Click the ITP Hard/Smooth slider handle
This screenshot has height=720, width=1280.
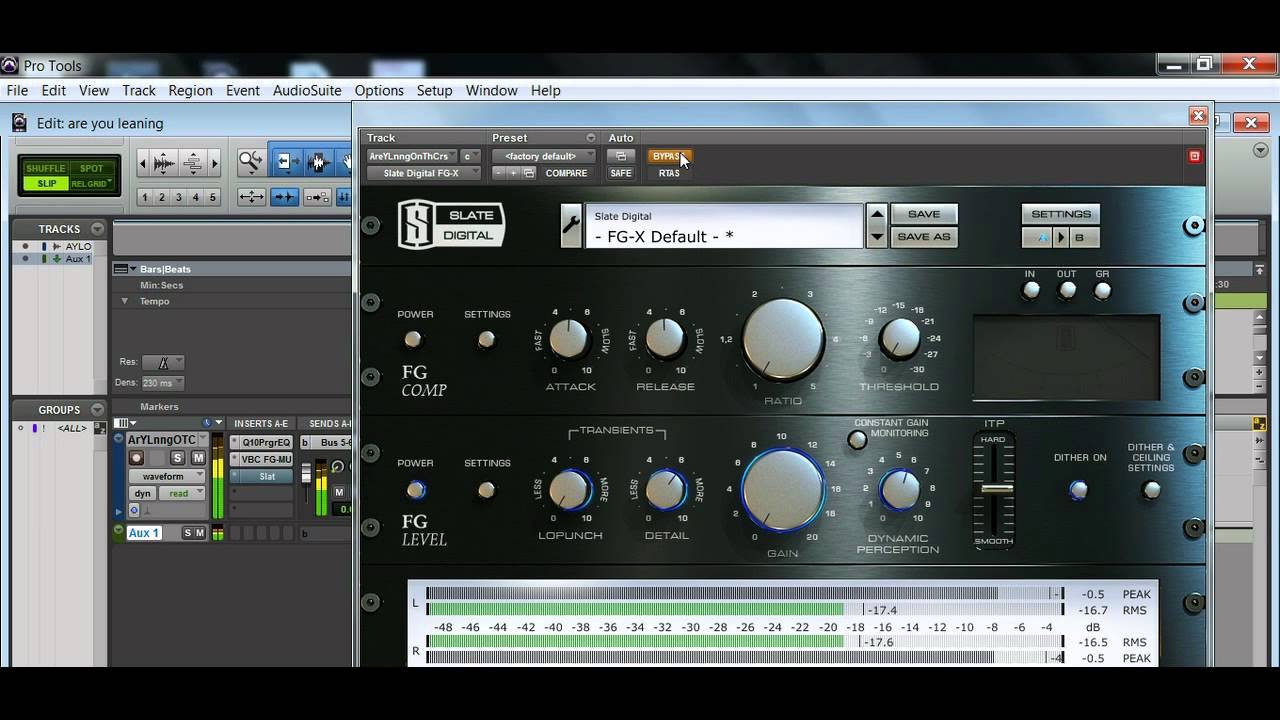(994, 488)
